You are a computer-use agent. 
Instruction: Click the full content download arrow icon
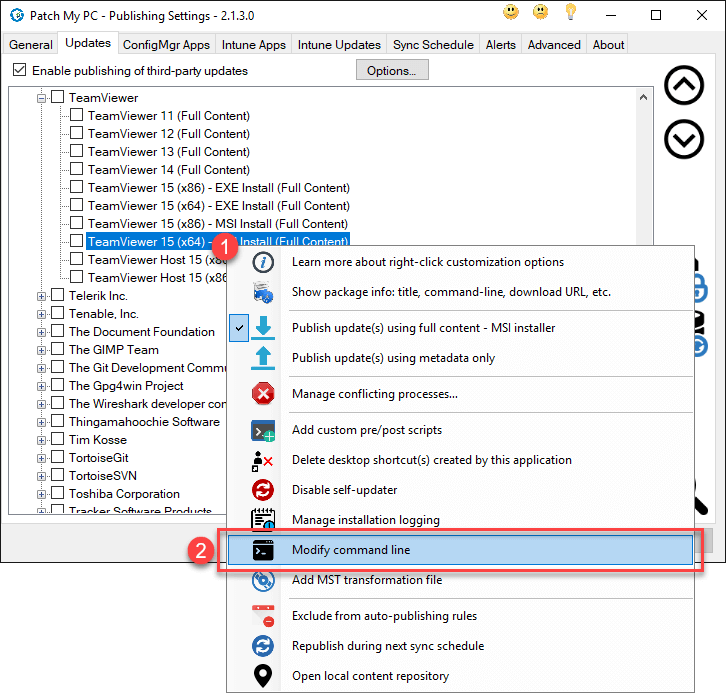pyautogui.click(x=263, y=328)
